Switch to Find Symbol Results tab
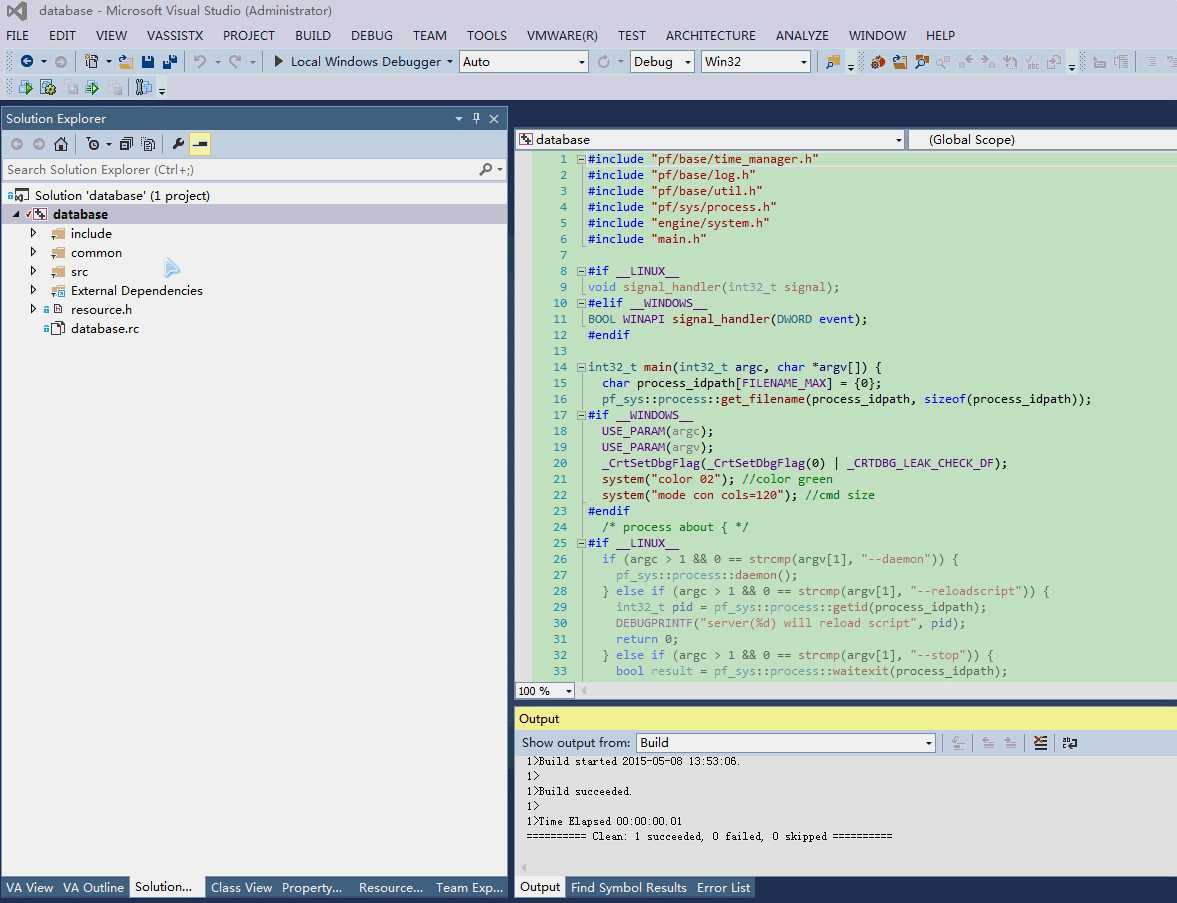This screenshot has width=1177, height=903. (628, 888)
